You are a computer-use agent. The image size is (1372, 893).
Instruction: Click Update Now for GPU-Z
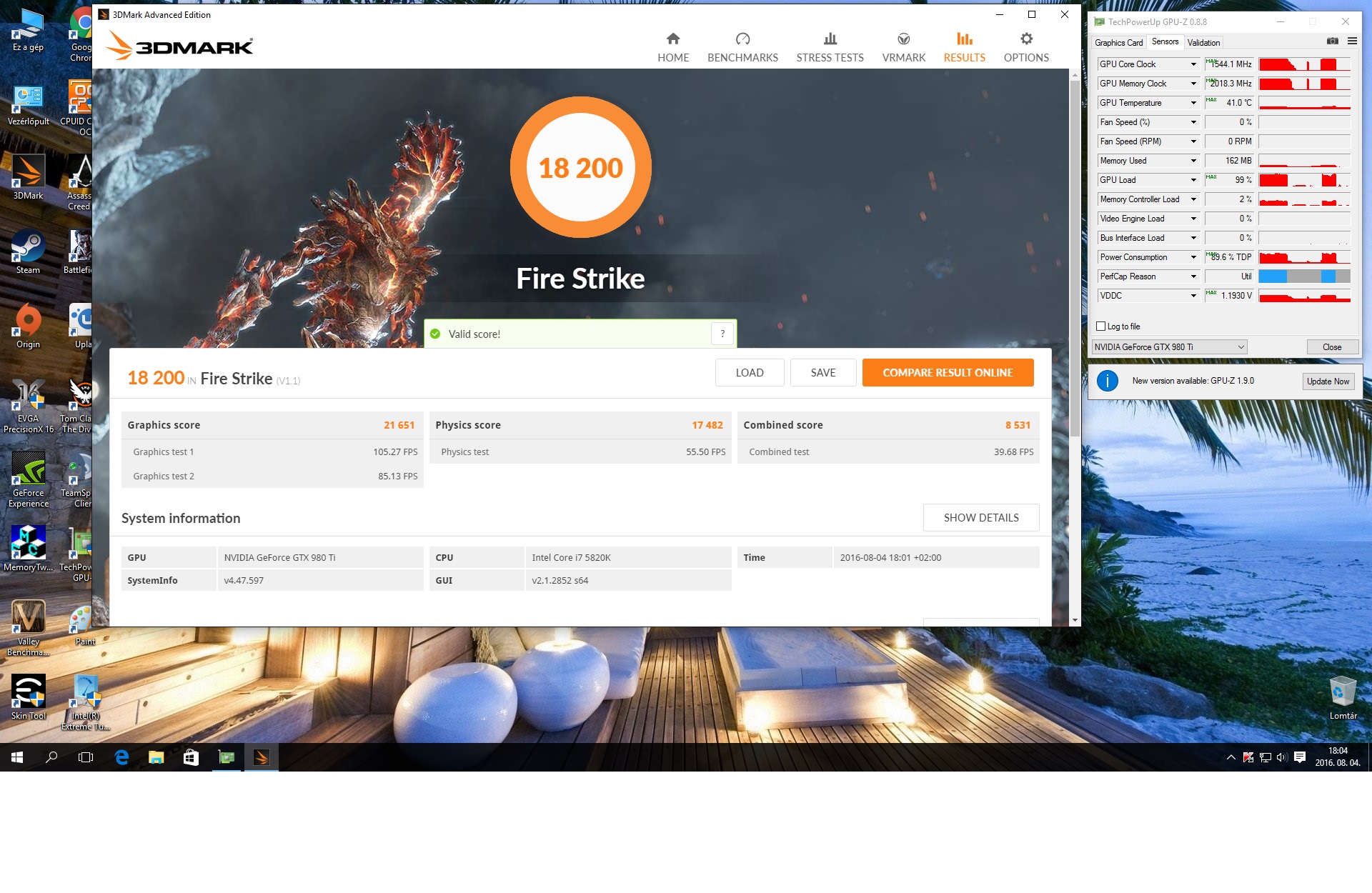click(x=1328, y=381)
